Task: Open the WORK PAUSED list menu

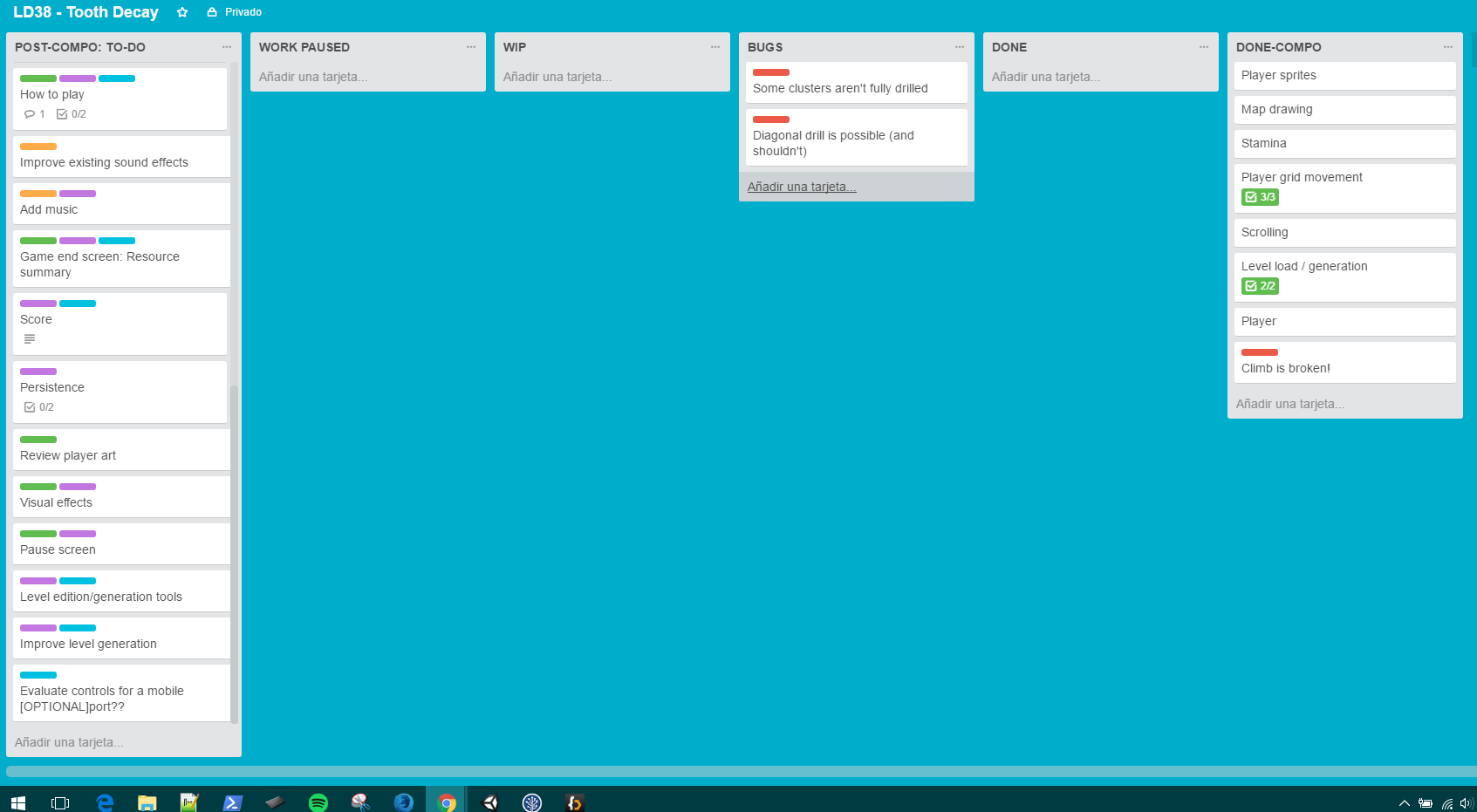Action: tap(471, 47)
